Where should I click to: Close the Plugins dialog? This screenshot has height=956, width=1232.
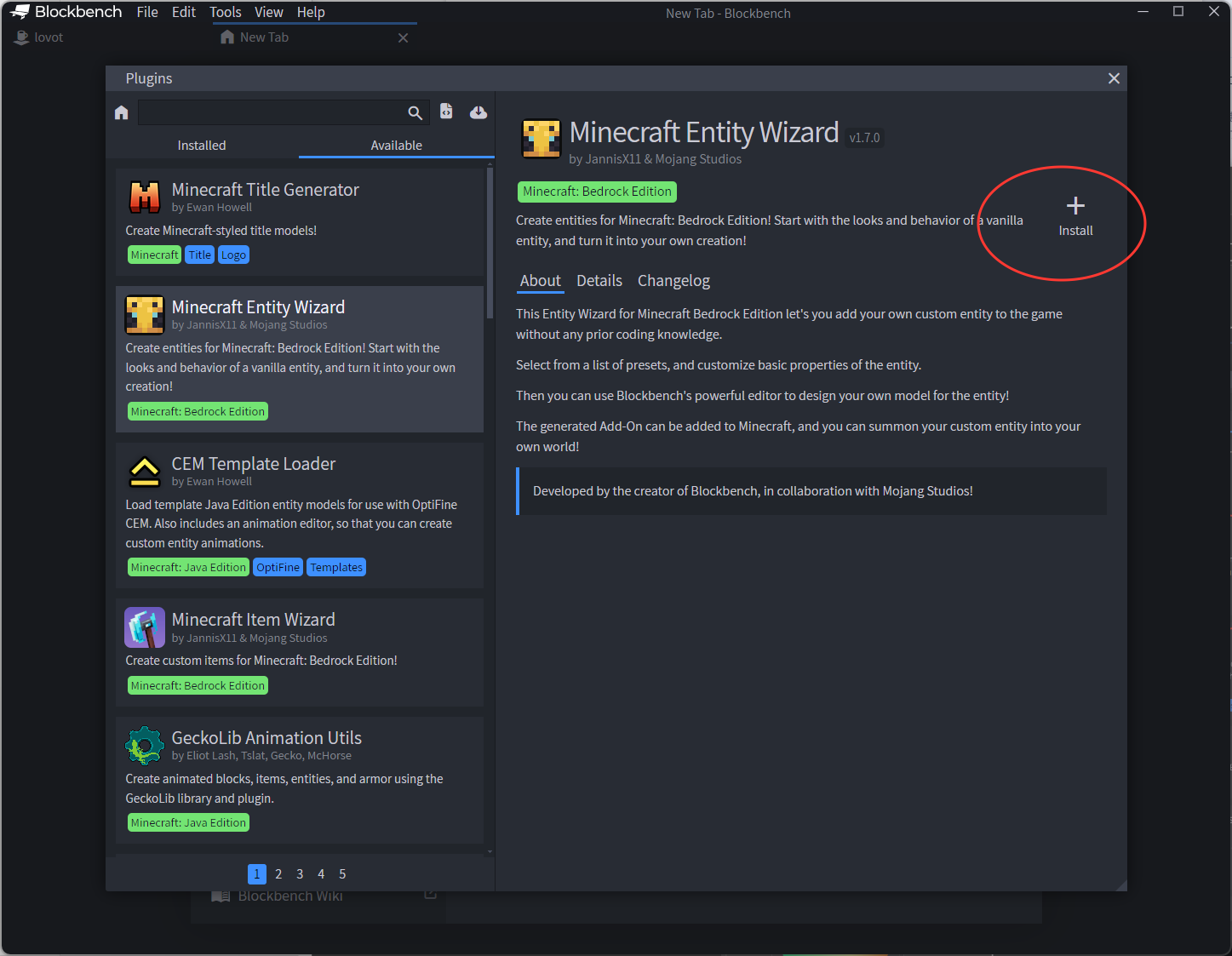tap(1114, 78)
